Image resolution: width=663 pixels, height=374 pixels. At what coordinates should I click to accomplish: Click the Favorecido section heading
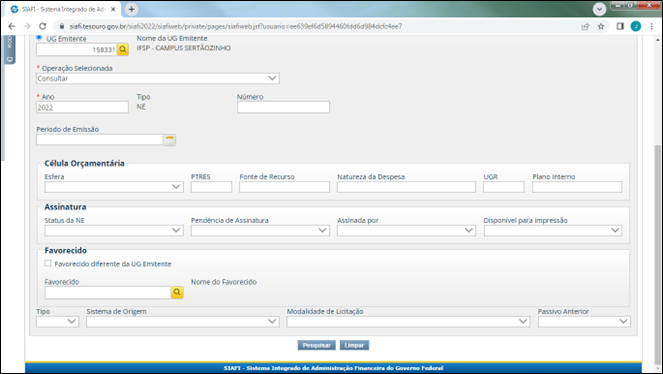[x=66, y=250]
